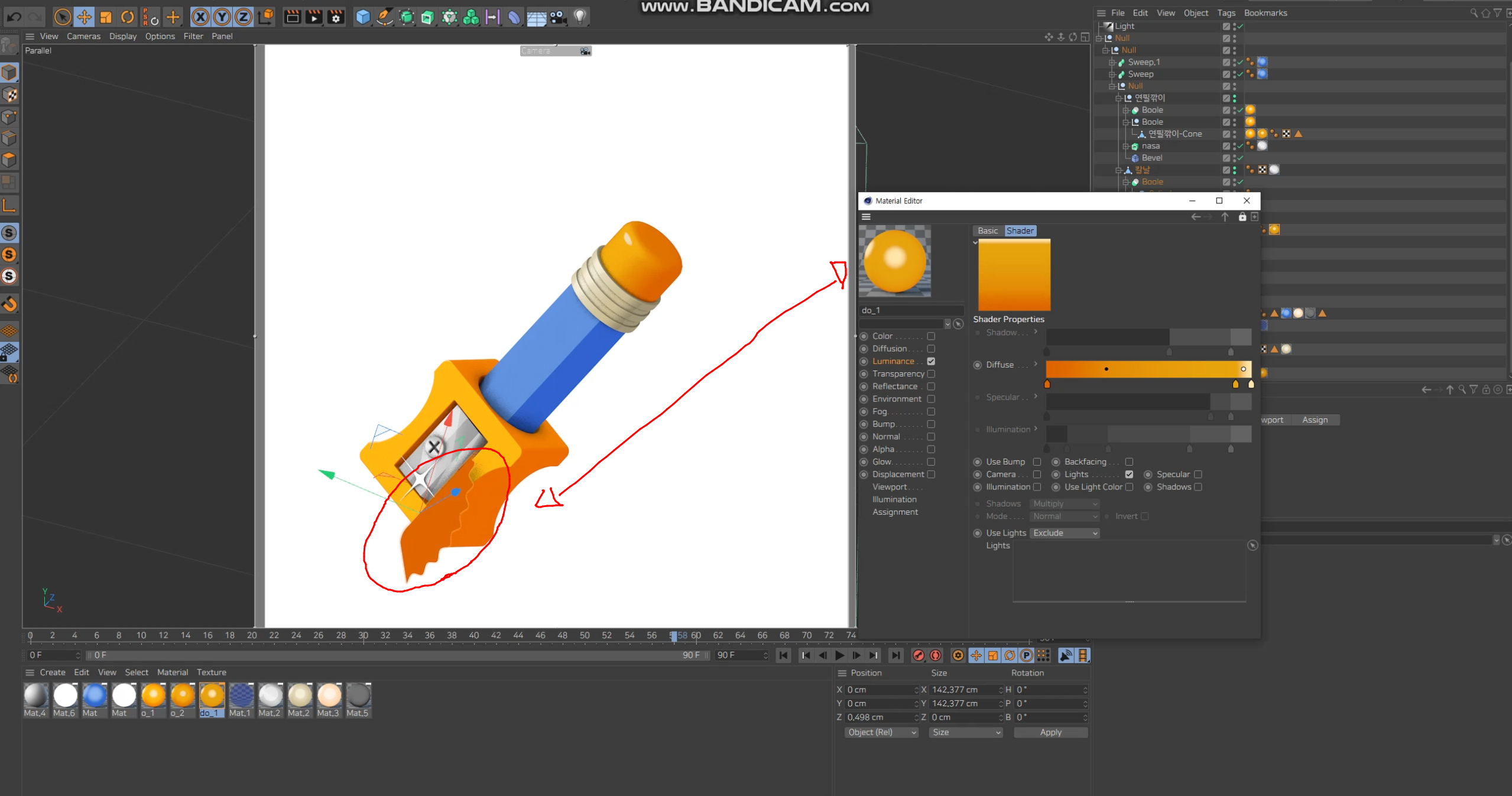Toggle Autokeying button

936,655
